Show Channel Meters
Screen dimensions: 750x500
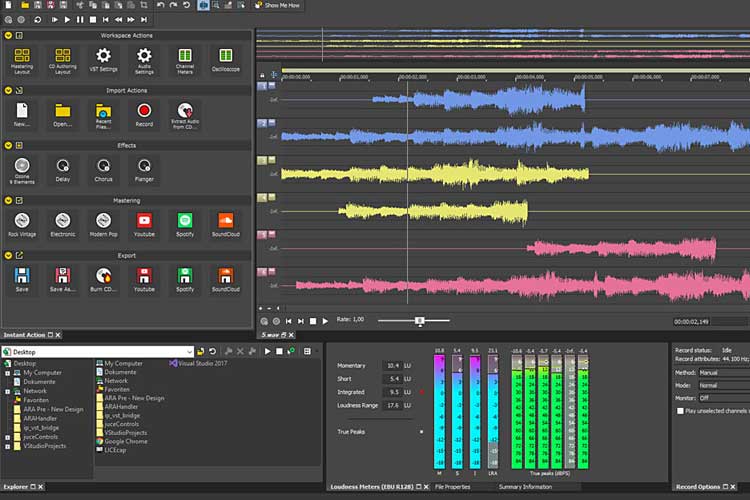click(x=185, y=61)
